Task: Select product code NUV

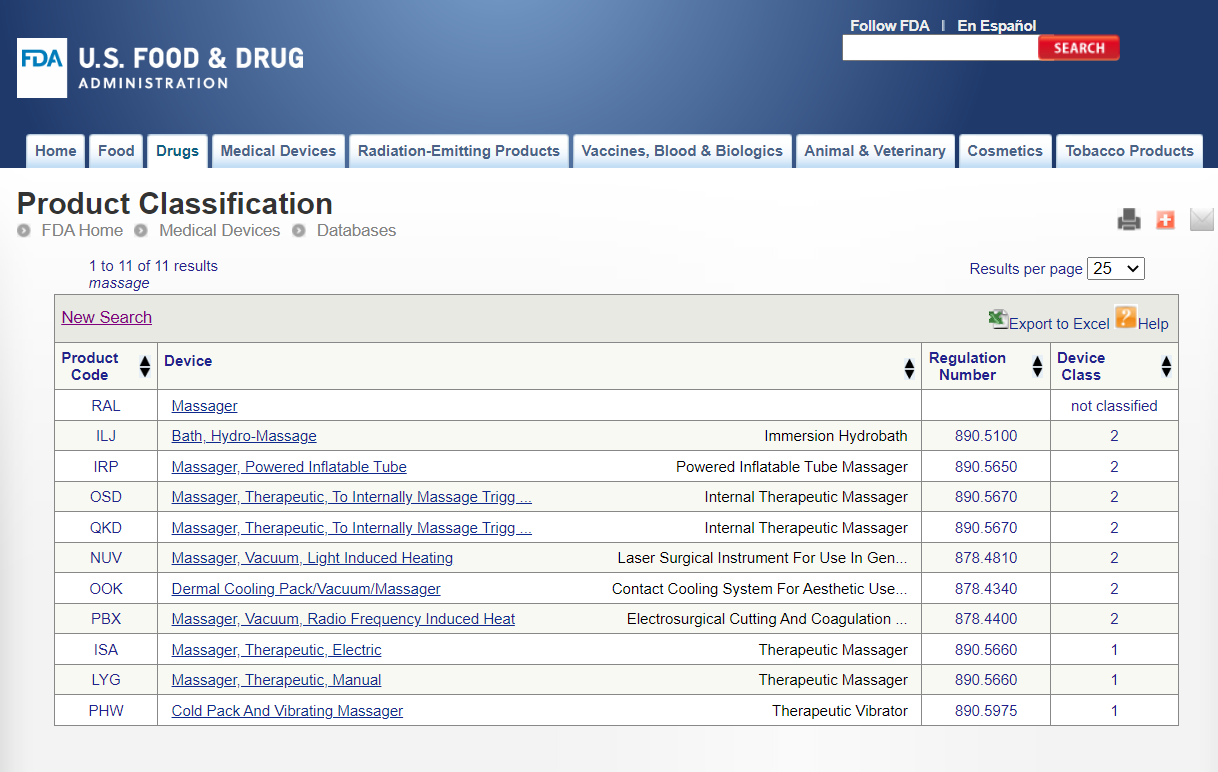Action: click(106, 558)
